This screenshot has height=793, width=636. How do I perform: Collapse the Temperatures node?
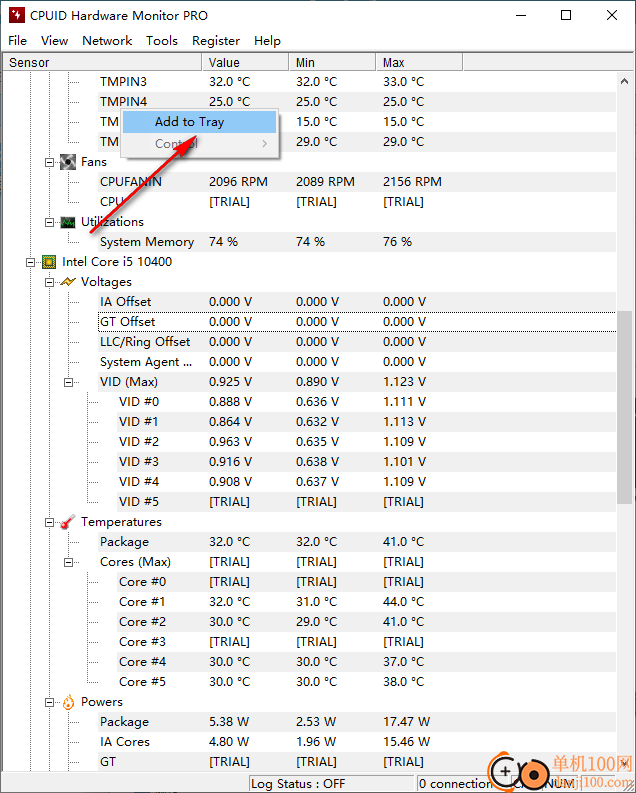(x=50, y=522)
